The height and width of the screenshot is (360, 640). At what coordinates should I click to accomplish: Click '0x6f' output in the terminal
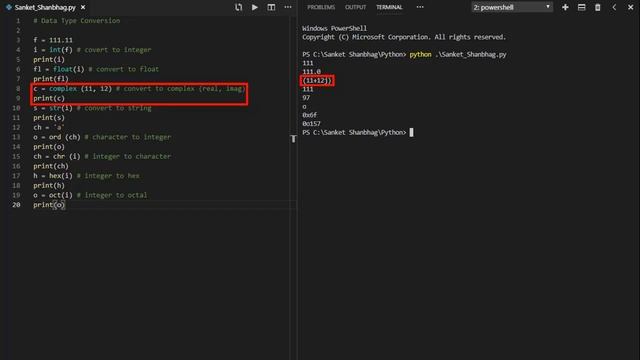tap(309, 115)
